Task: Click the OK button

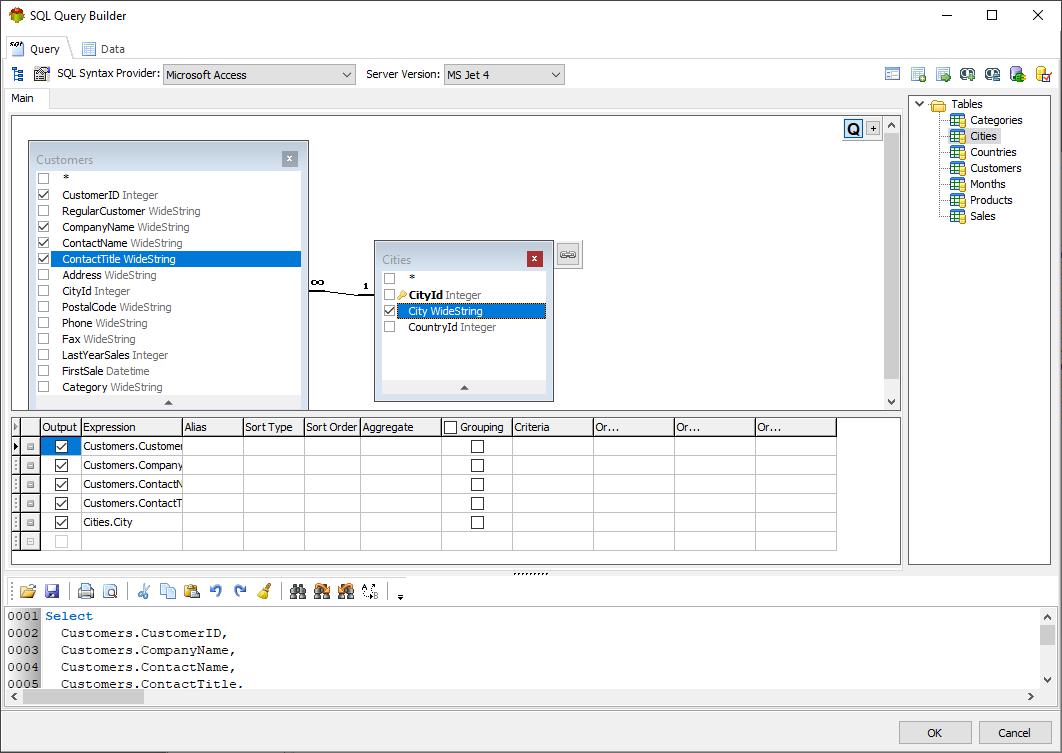Action: (x=935, y=733)
